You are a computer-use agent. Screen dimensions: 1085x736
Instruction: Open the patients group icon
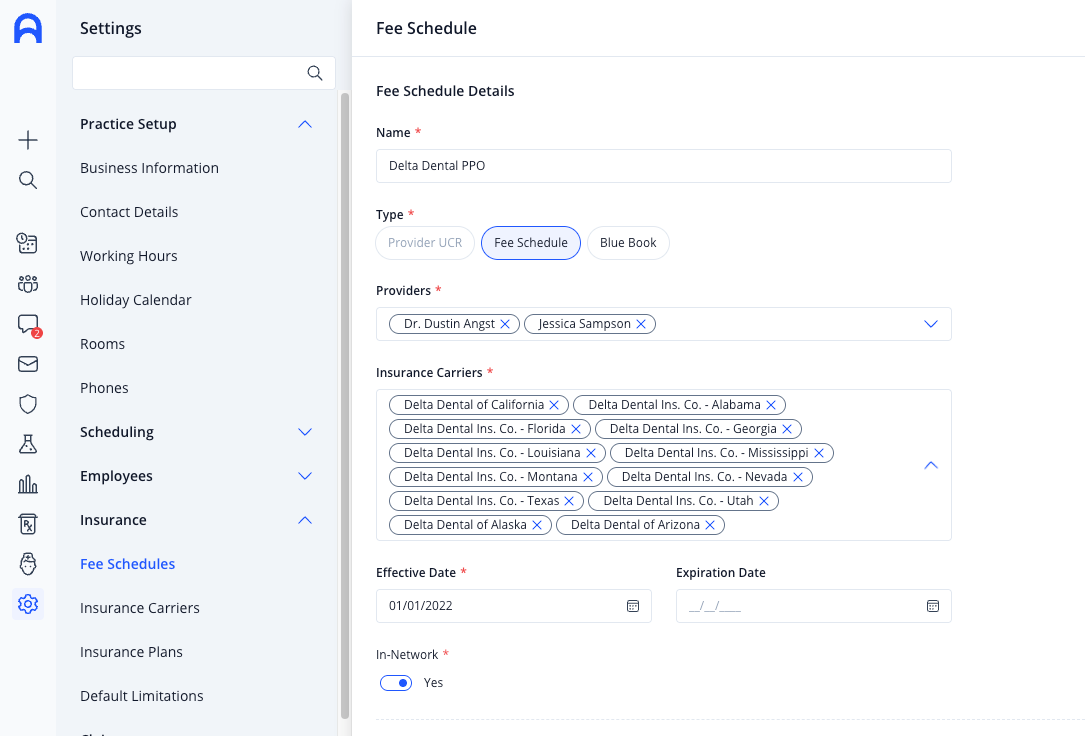(x=28, y=284)
